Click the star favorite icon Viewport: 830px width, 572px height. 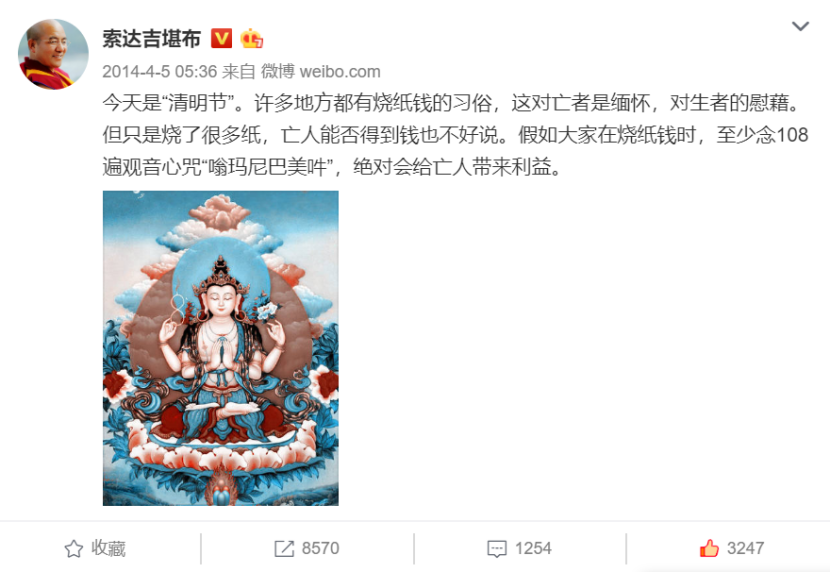coord(74,549)
